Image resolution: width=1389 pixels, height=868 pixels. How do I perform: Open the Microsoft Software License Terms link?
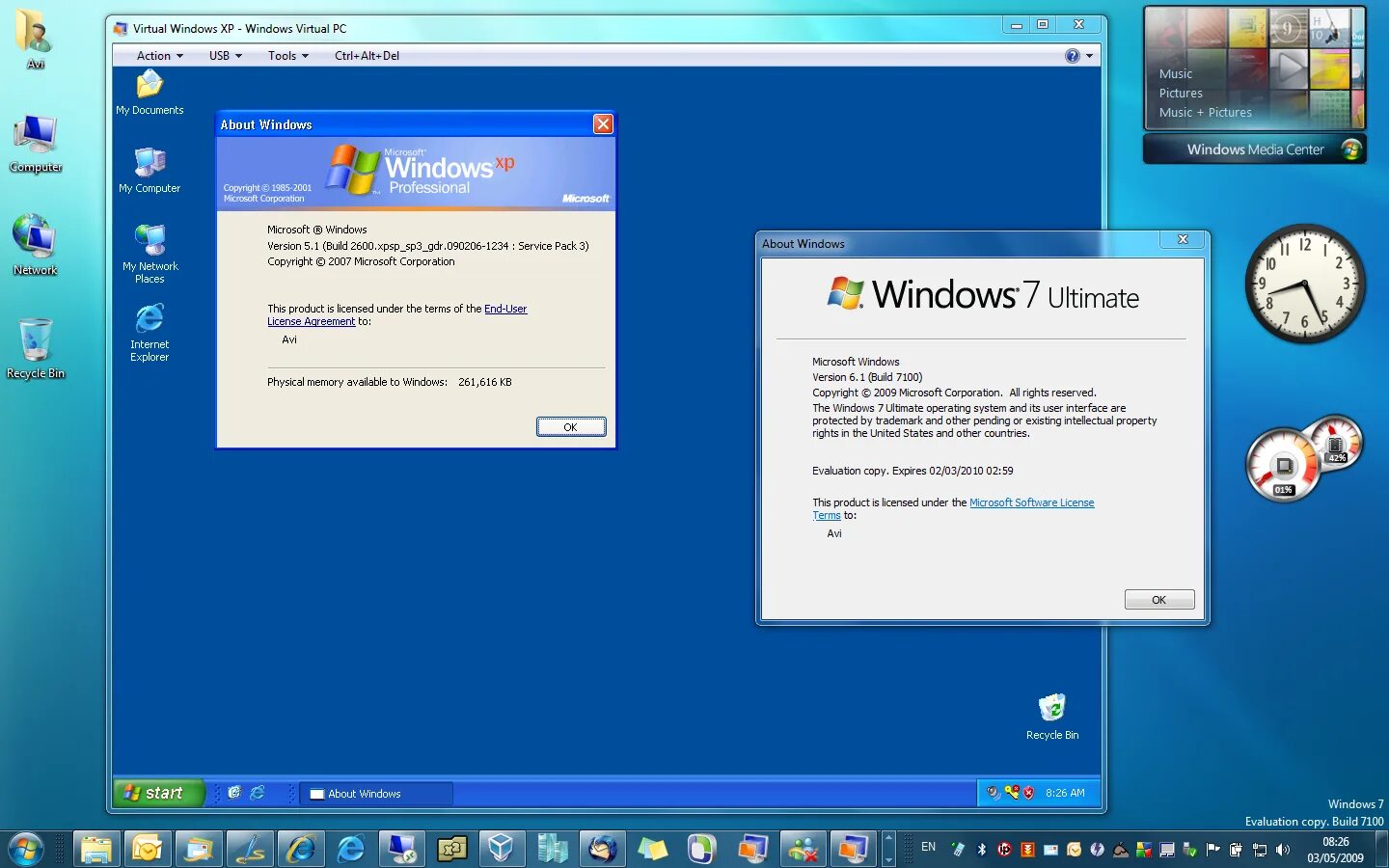tap(953, 509)
